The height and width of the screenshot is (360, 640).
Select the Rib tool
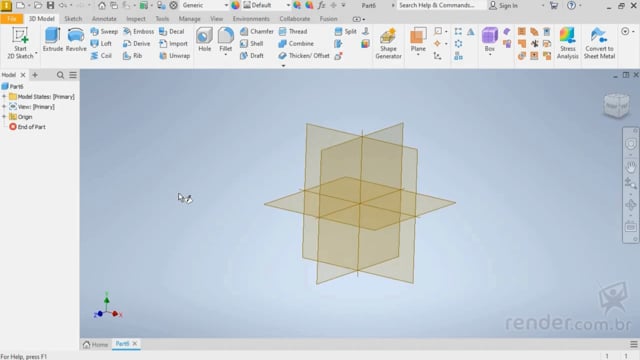[x=133, y=56]
